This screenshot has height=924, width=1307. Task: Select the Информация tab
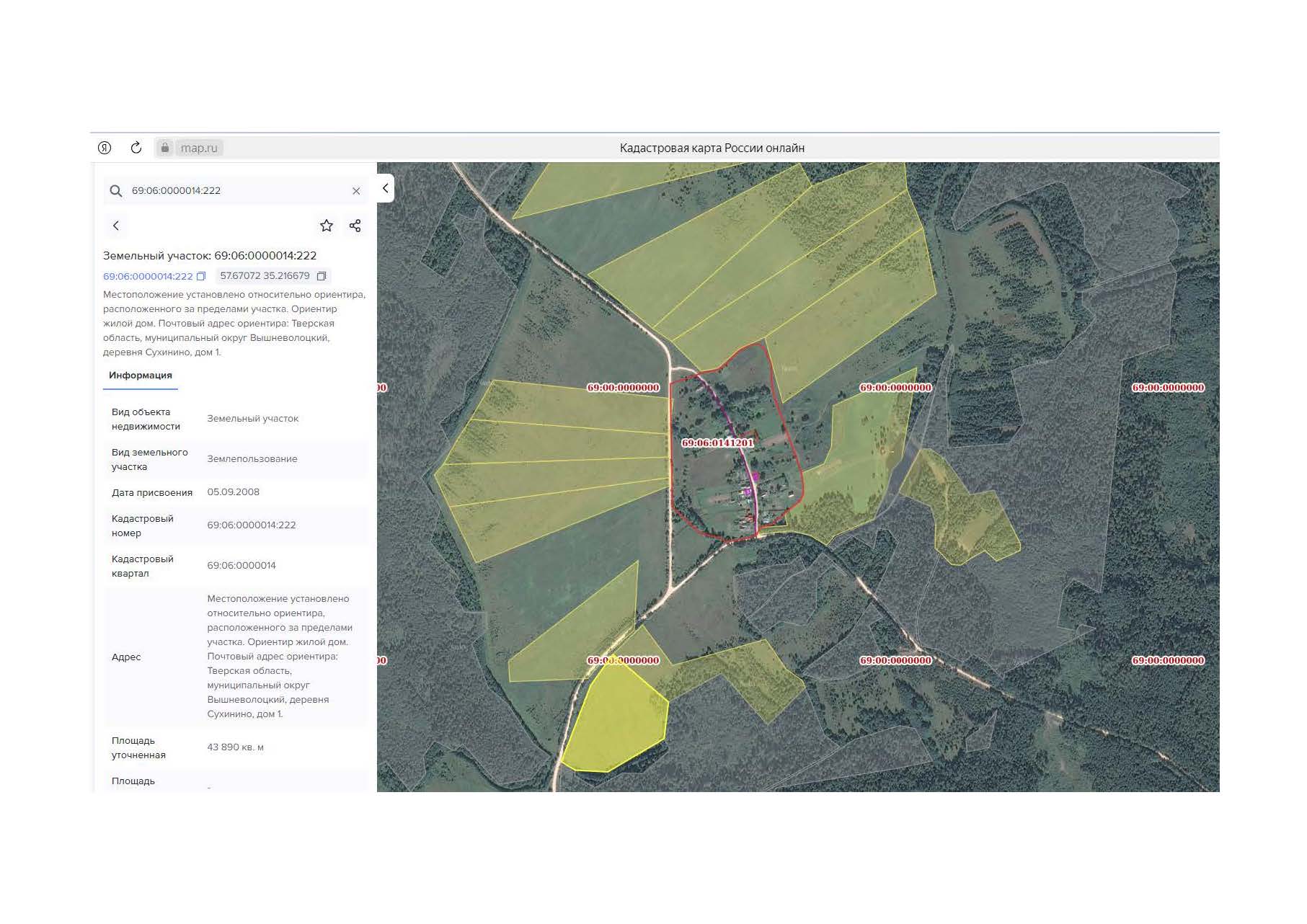pyautogui.click(x=141, y=376)
